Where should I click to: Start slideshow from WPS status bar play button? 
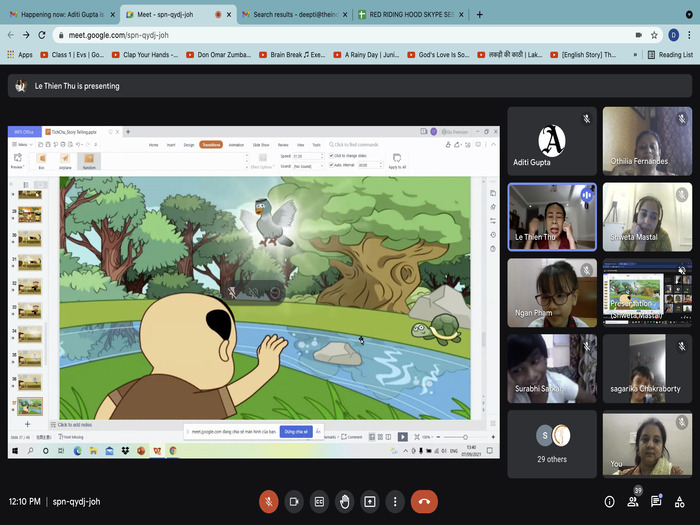point(402,437)
